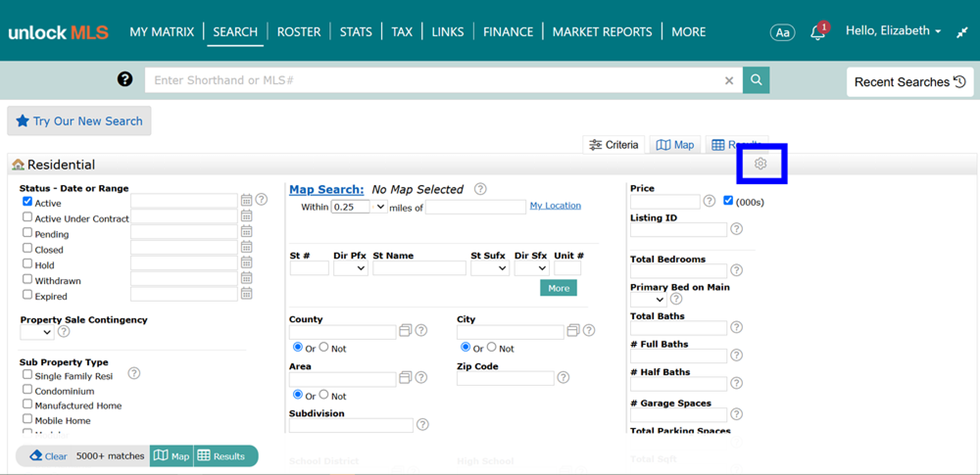This screenshot has width=980, height=475.
Task: Open the MY MATRIX menu
Action: [x=162, y=32]
